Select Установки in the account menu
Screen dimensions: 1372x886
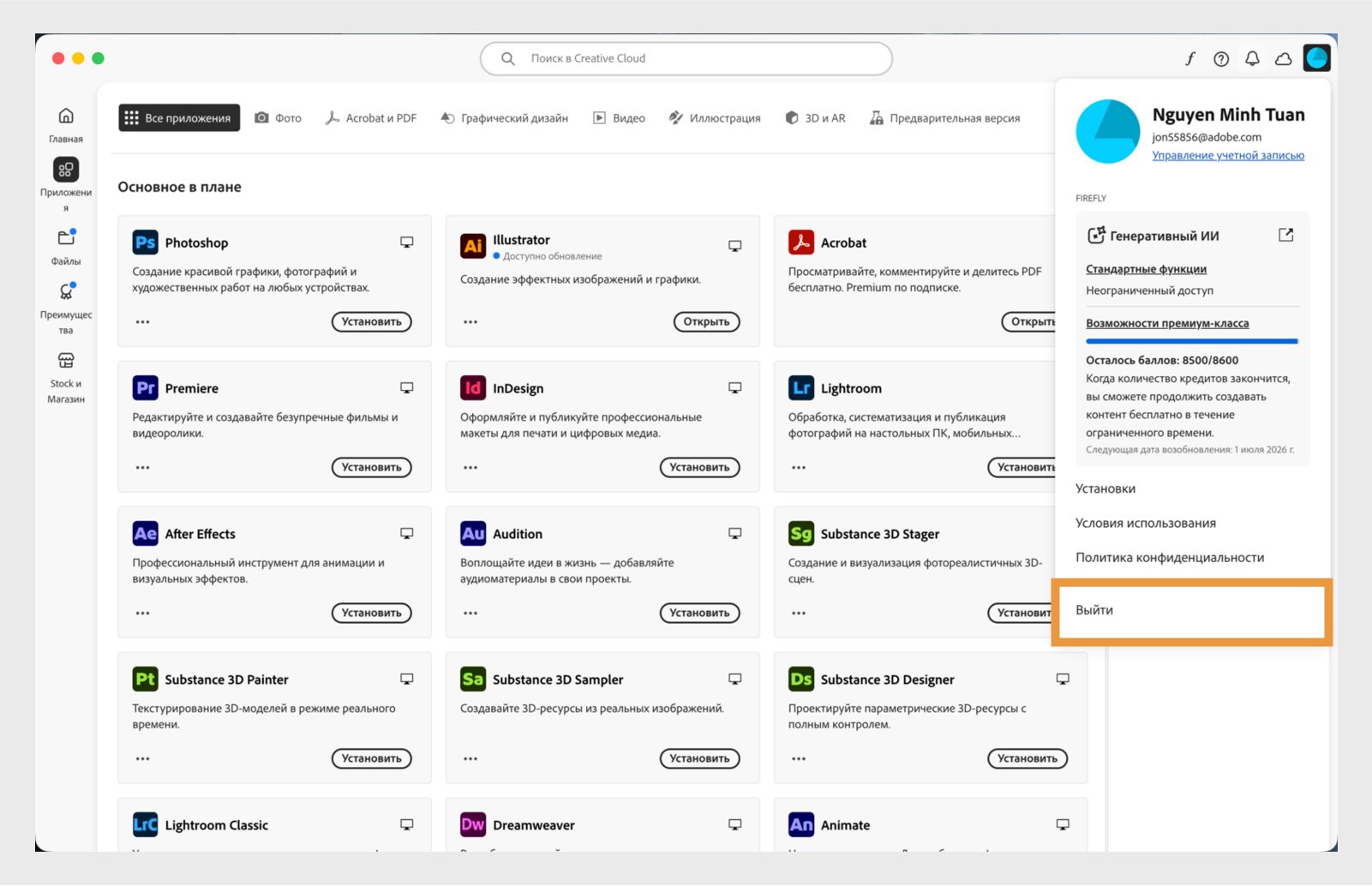point(1105,488)
